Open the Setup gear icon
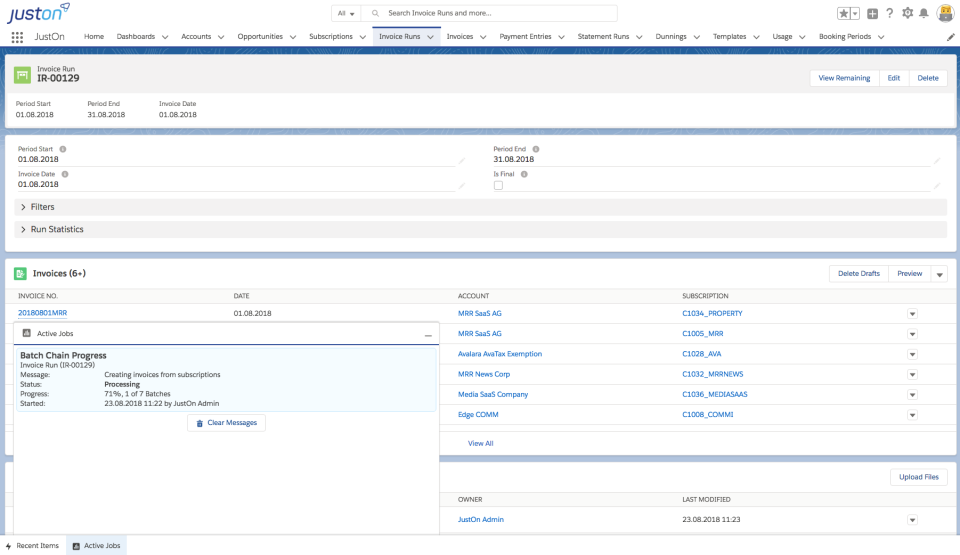960x555 pixels. tap(907, 13)
